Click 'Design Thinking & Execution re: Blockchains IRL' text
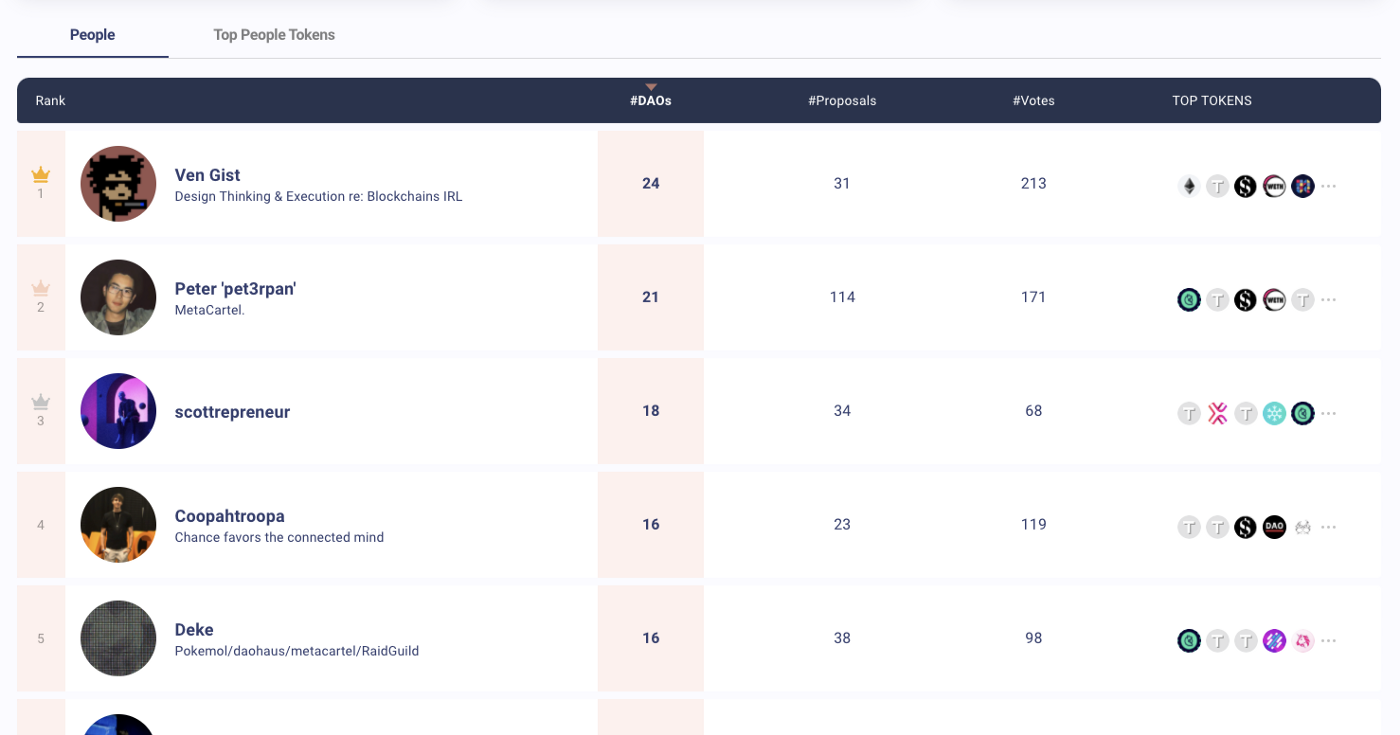Image resolution: width=1400 pixels, height=735 pixels. (318, 197)
